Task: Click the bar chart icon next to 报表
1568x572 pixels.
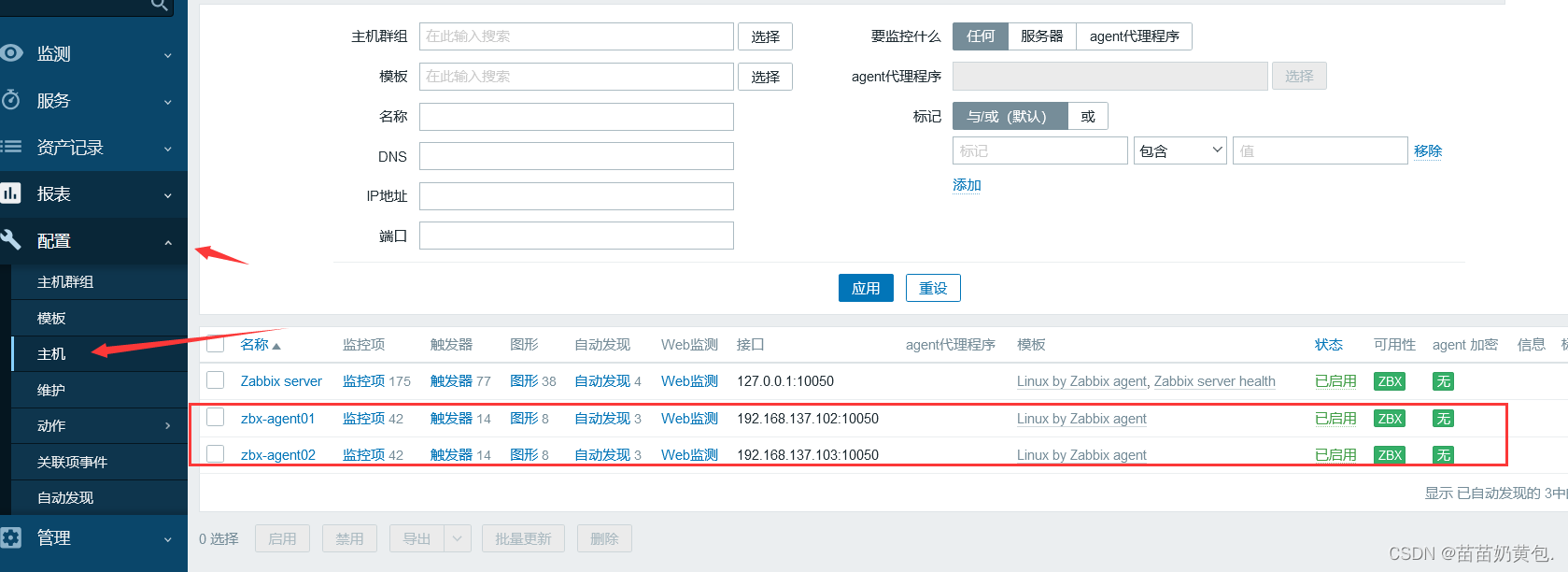Action: click(11, 193)
